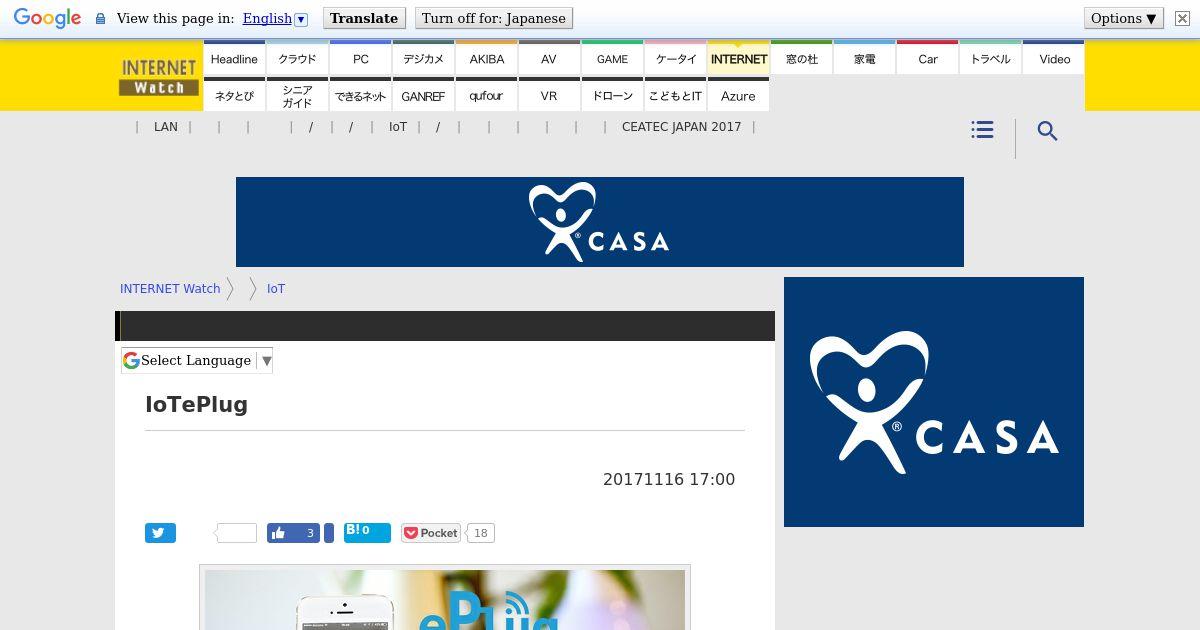Switch to the デジカメ tab

[x=423, y=58]
